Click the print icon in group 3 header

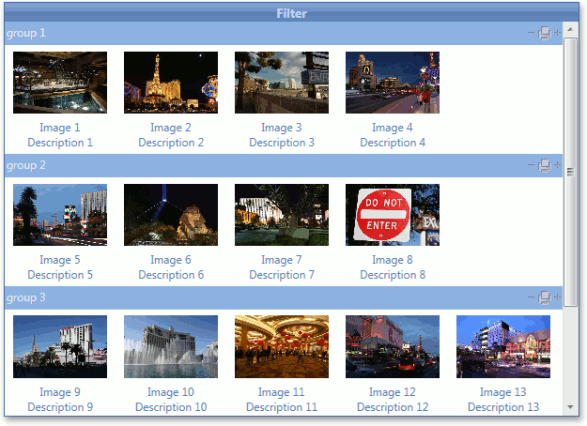click(545, 298)
